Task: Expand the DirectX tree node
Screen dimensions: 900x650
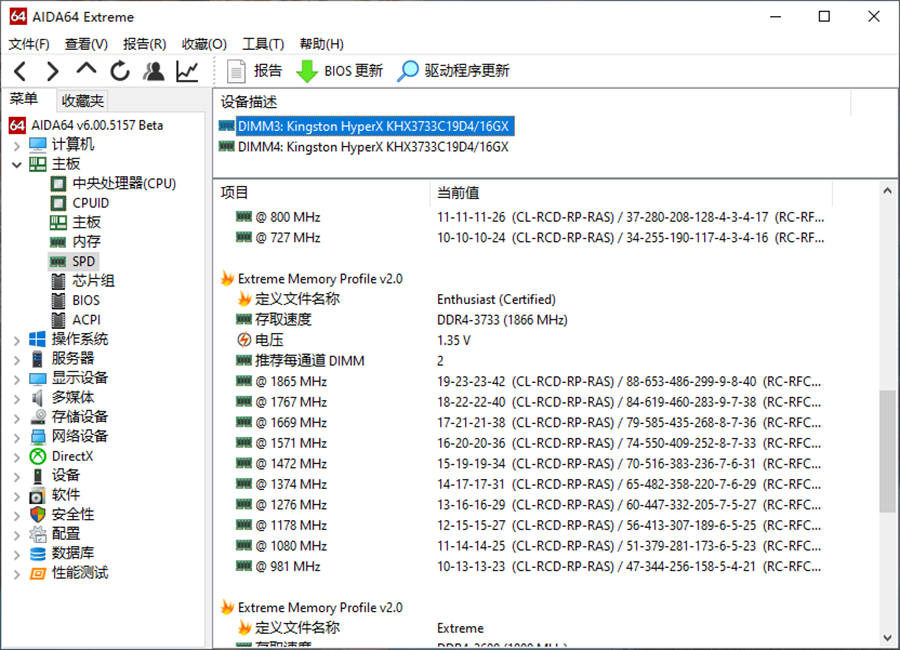Action: pyautogui.click(x=17, y=456)
